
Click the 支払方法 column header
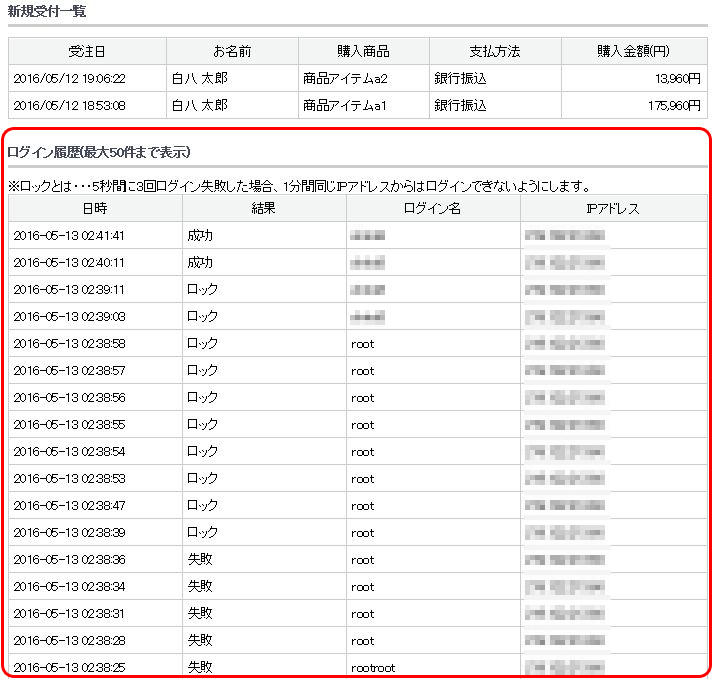pyautogui.click(x=495, y=51)
